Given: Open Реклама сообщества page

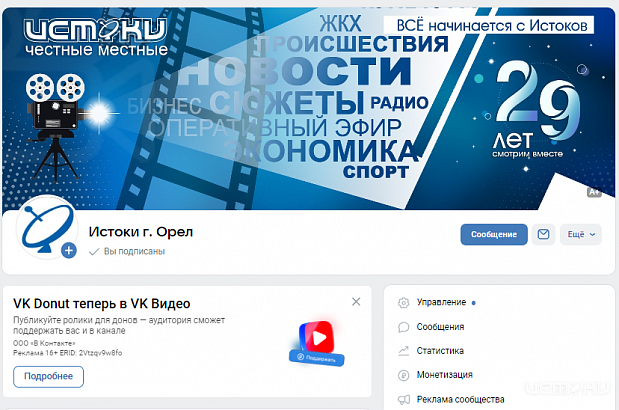Looking at the screenshot, I should 460,400.
